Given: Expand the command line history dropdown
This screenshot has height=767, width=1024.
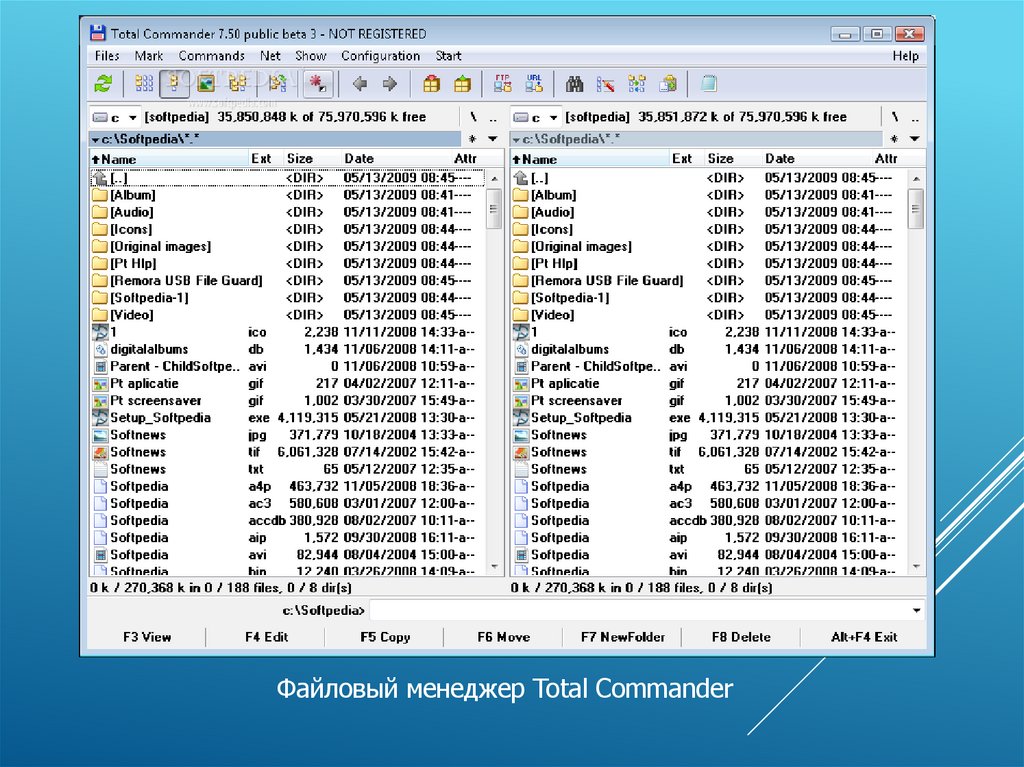Looking at the screenshot, I should pos(917,610).
